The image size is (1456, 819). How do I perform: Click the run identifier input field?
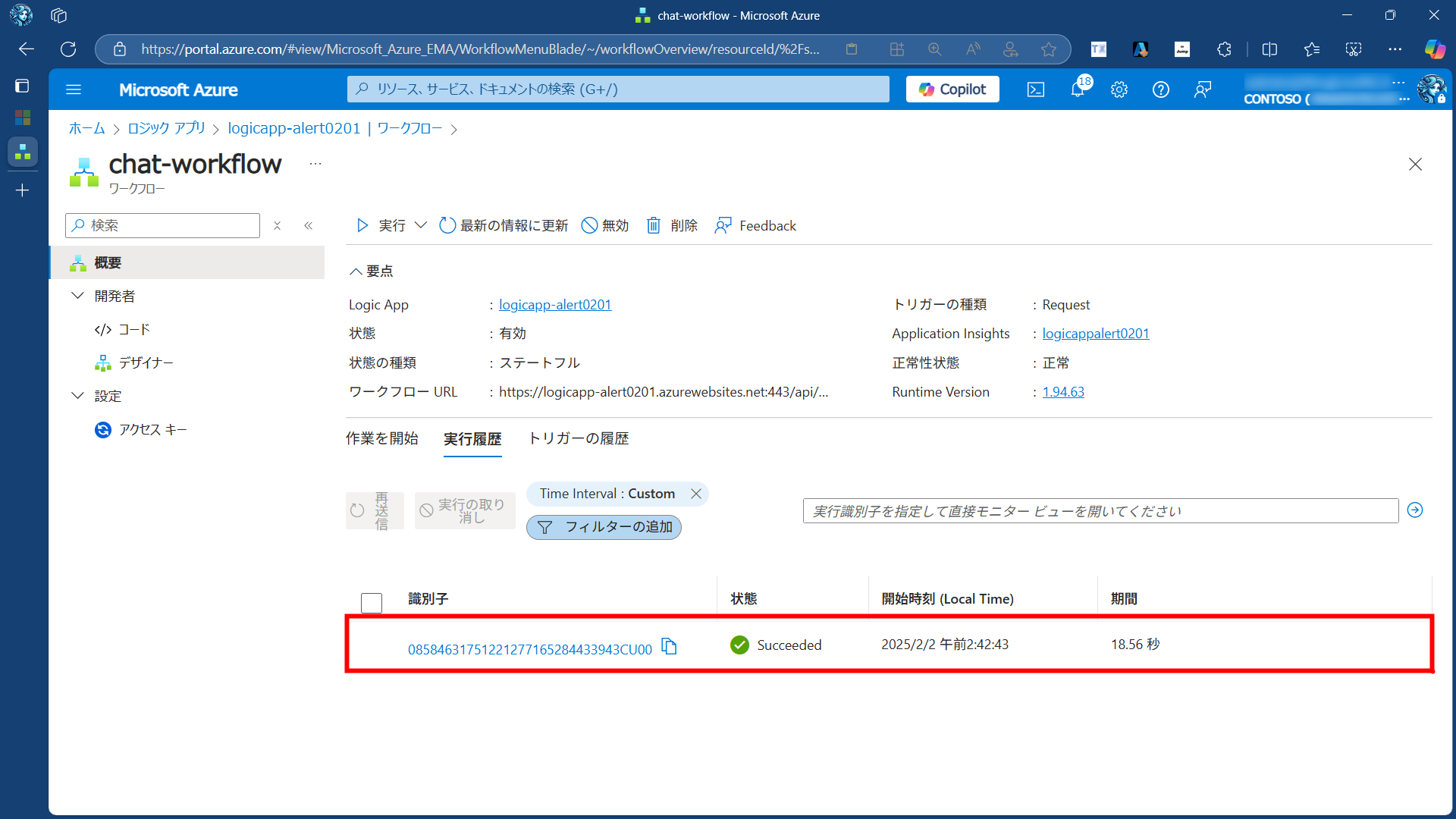point(1100,511)
